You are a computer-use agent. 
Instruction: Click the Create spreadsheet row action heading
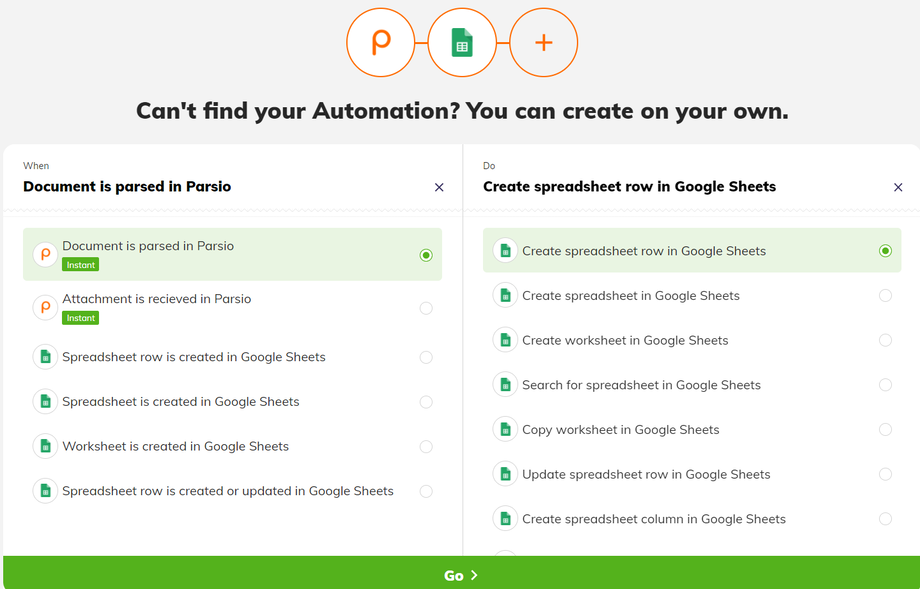point(629,187)
